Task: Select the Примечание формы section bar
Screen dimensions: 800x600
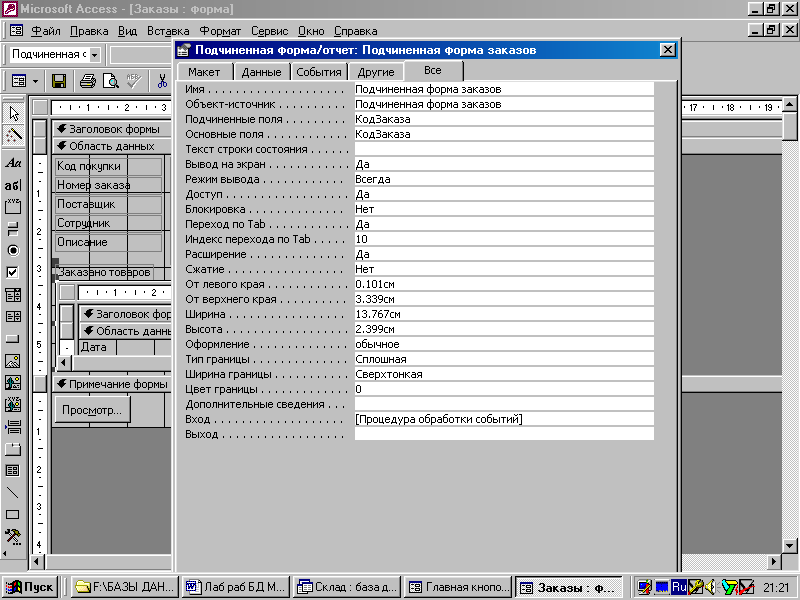Action: pyautogui.click(x=112, y=384)
